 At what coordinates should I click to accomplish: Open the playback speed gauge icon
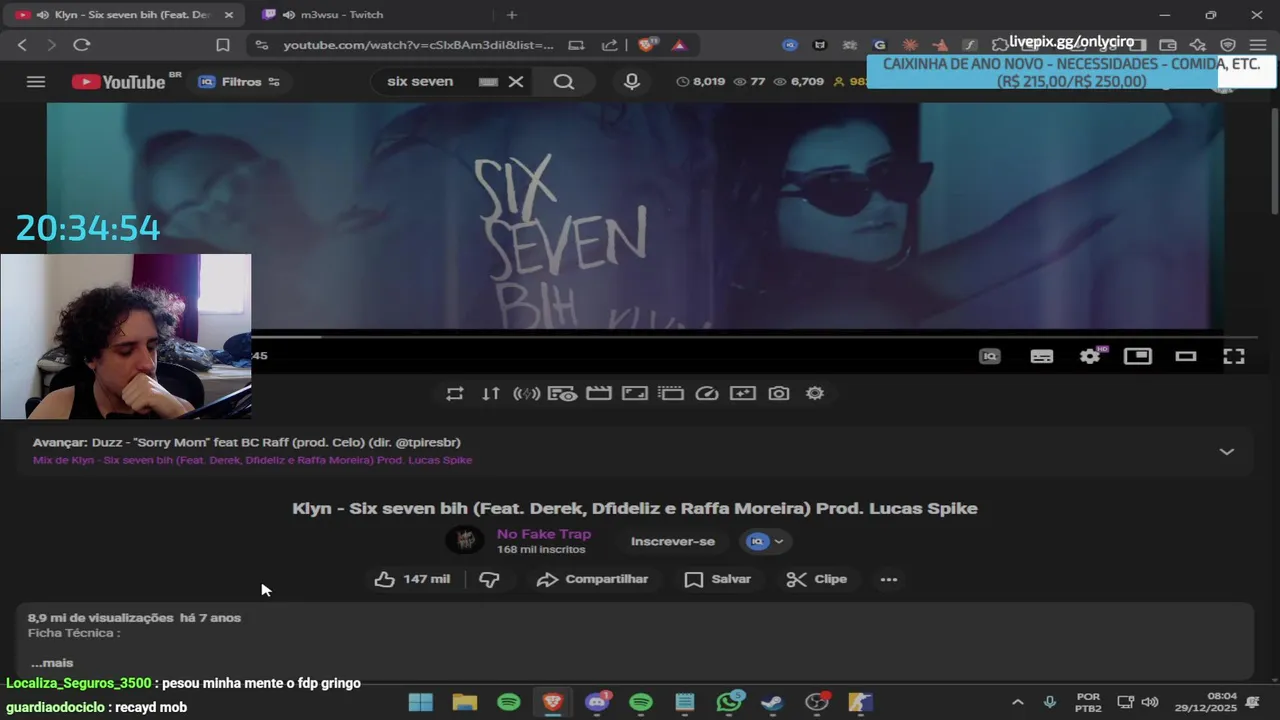click(707, 394)
